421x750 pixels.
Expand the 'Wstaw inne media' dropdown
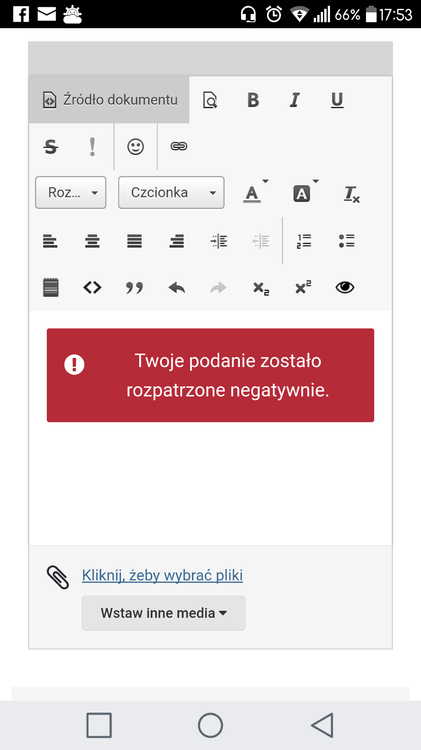pyautogui.click(x=164, y=613)
